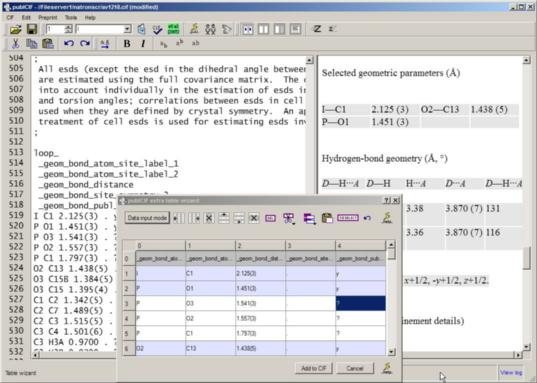Click the table wizard help question mark

pos(387,200)
